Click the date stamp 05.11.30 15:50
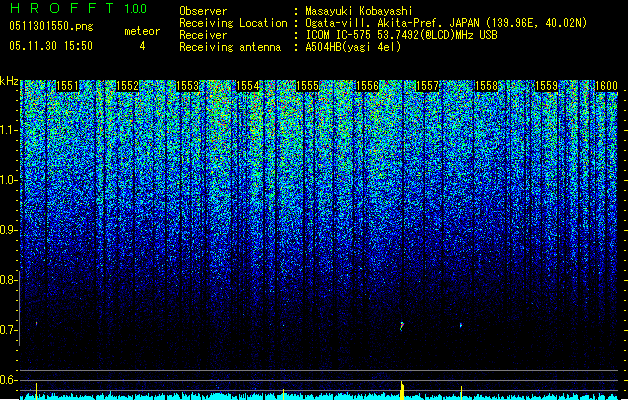629x400 pixels. tap(51, 46)
